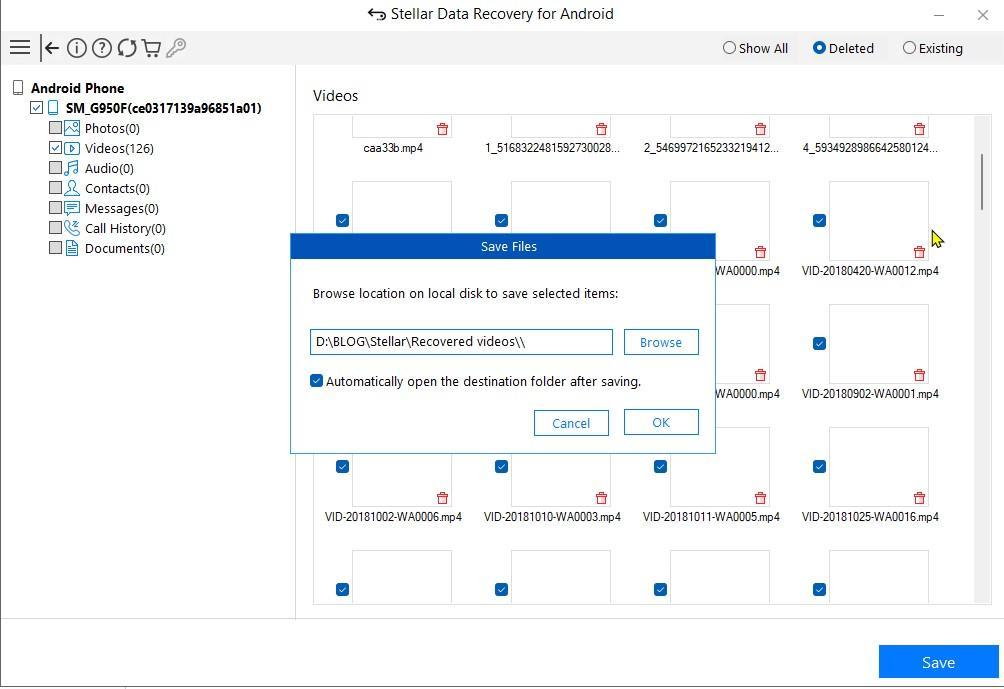
Task: Click the destination path input field
Action: coord(461,342)
